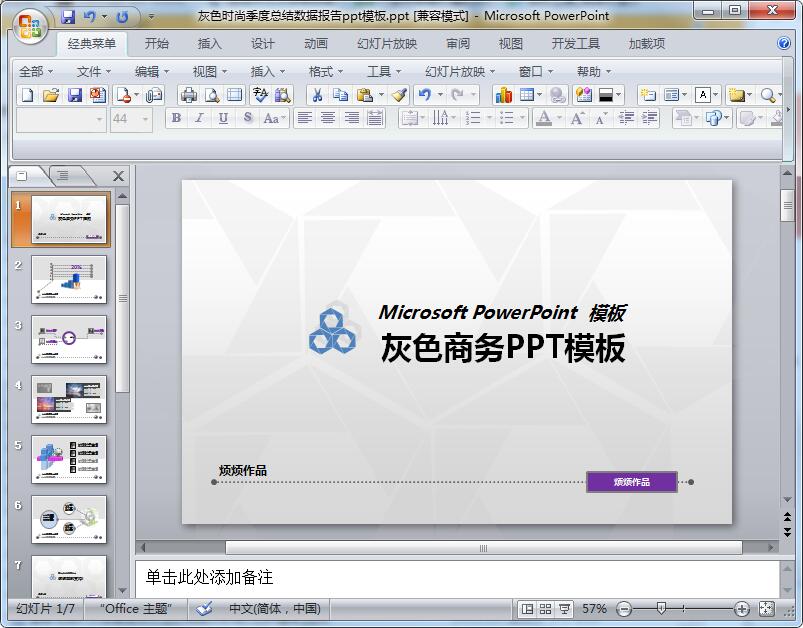Click the New Slide icon
The image size is (803, 628).
pos(648,95)
